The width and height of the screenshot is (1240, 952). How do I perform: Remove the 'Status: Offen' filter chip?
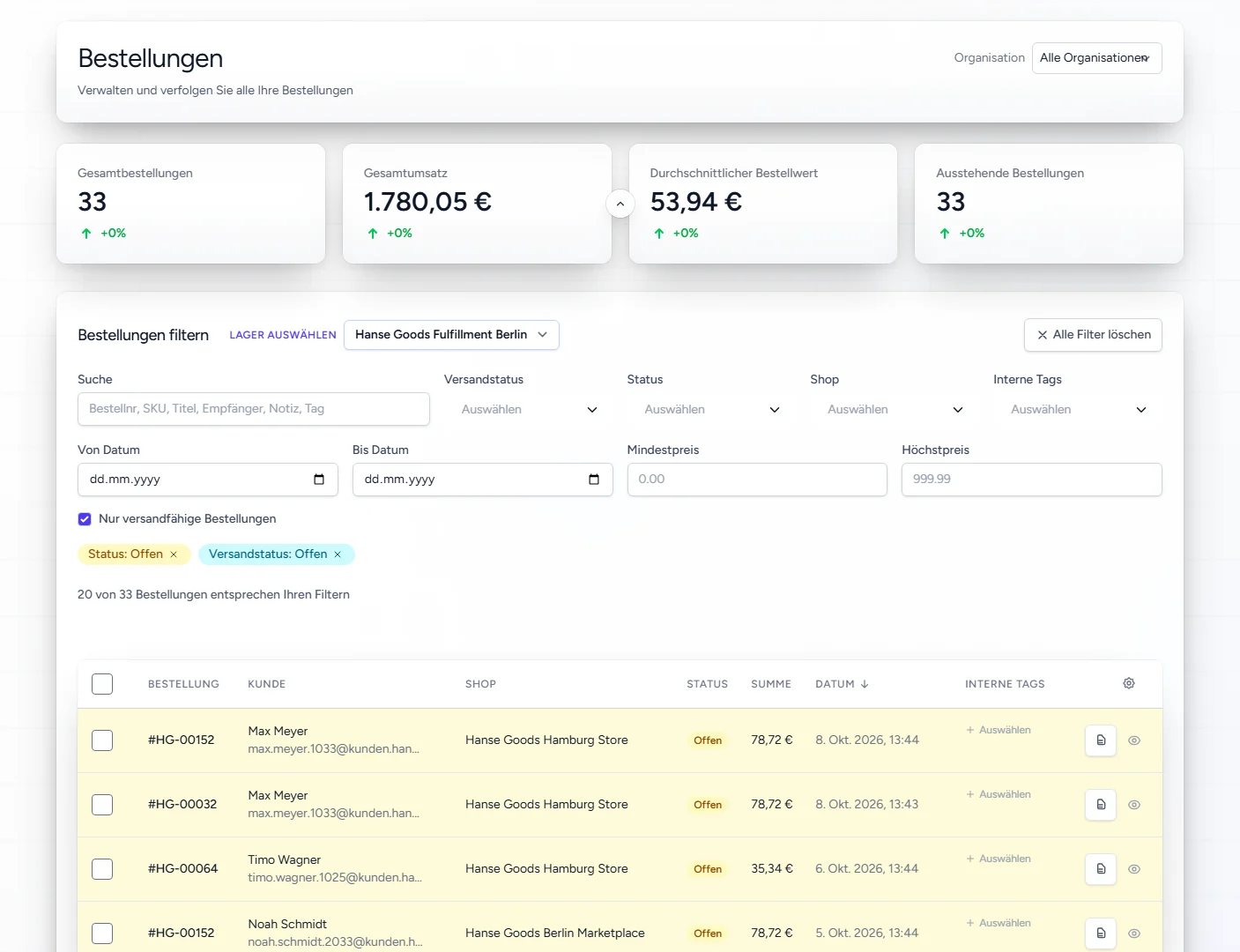174,554
